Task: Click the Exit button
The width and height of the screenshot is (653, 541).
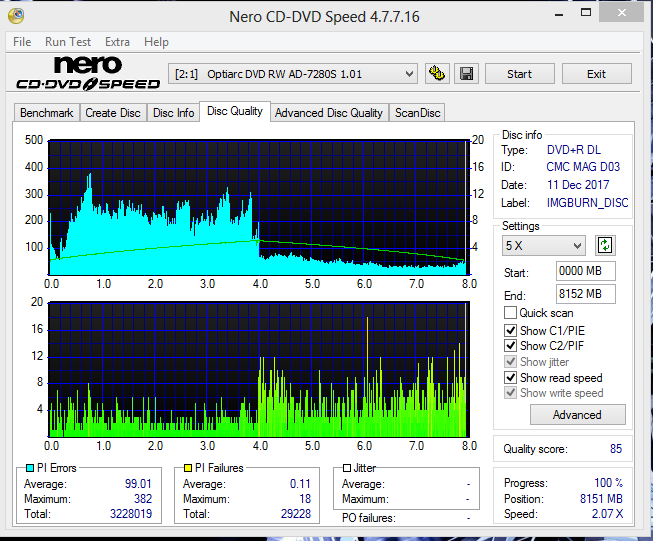Action: click(x=596, y=74)
